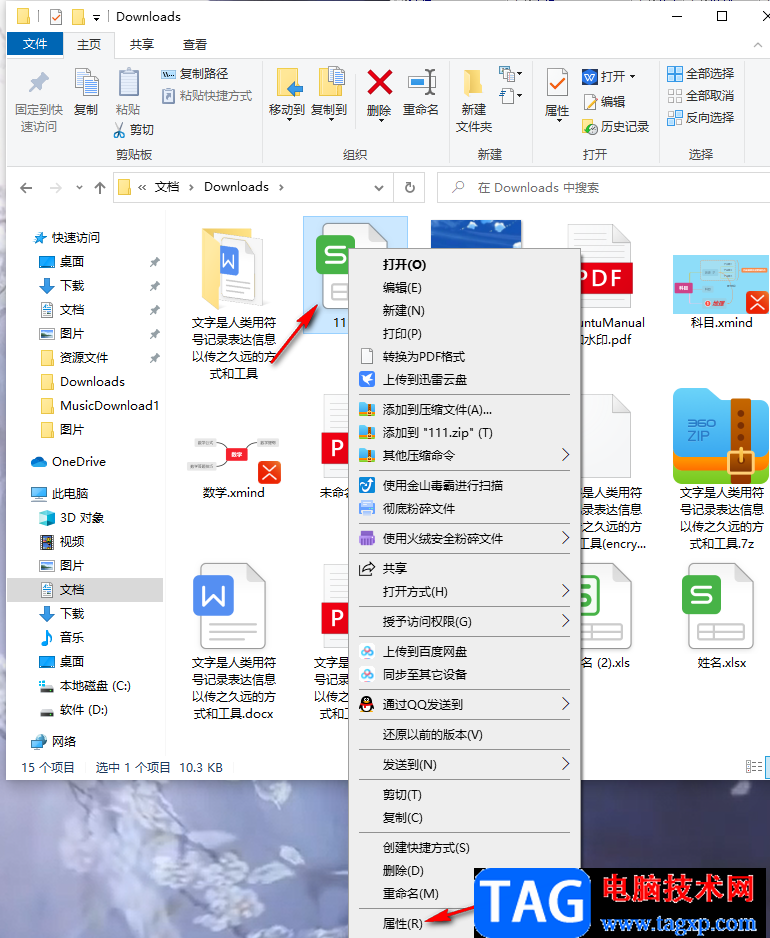Click the Rename (重命名) ribbon icon
Viewport: 770px width, 938px height.
(x=421, y=83)
